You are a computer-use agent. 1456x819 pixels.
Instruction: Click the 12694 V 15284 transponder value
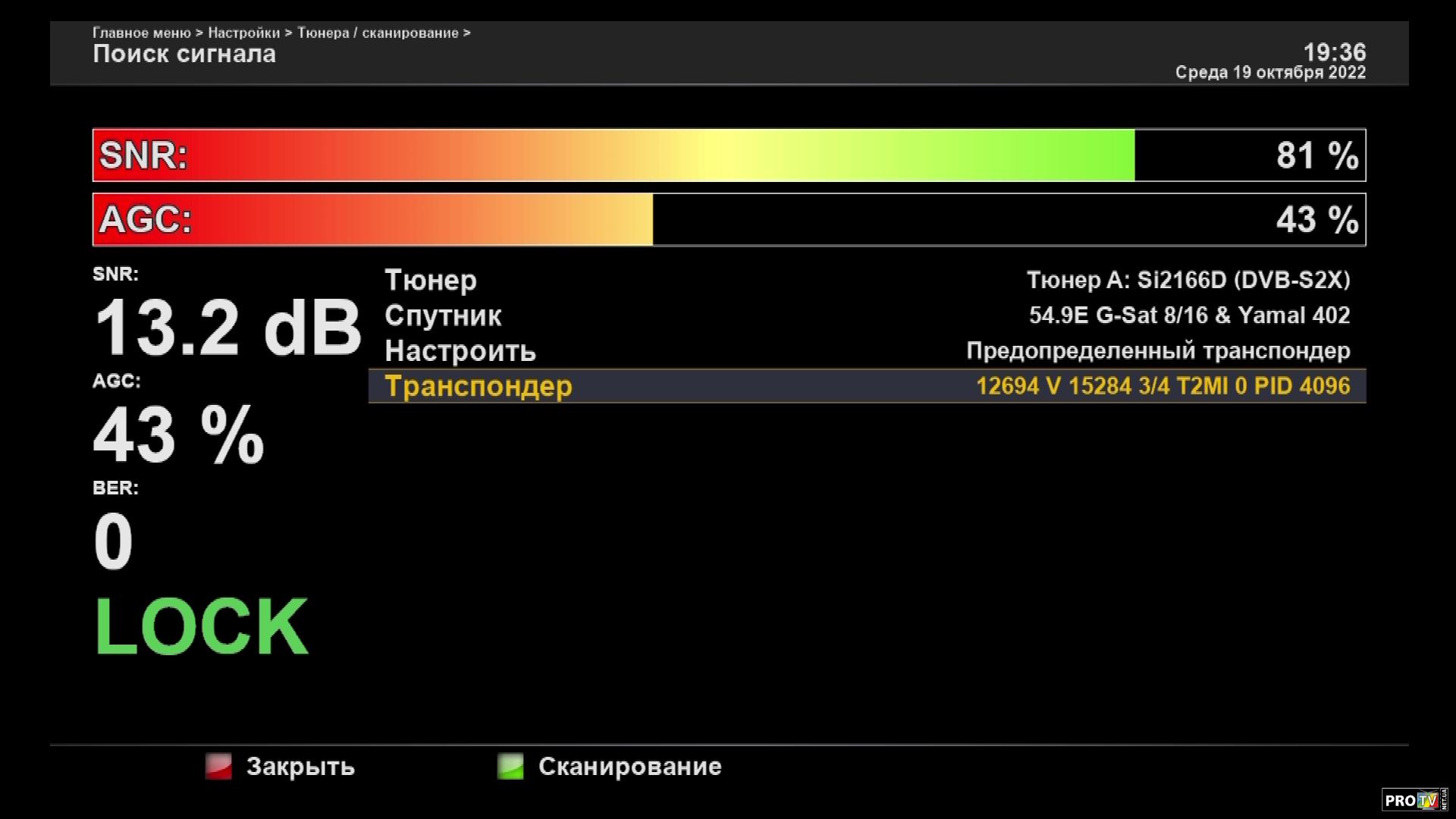pos(1163,386)
